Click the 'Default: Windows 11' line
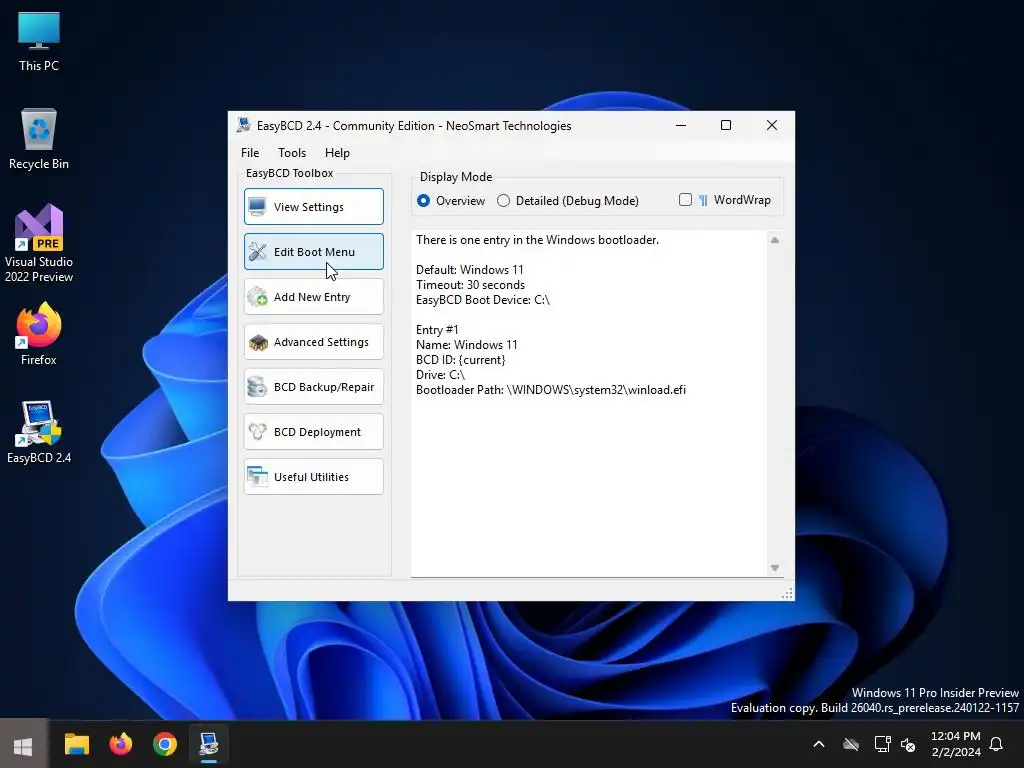The width and height of the screenshot is (1024, 768). point(470,270)
